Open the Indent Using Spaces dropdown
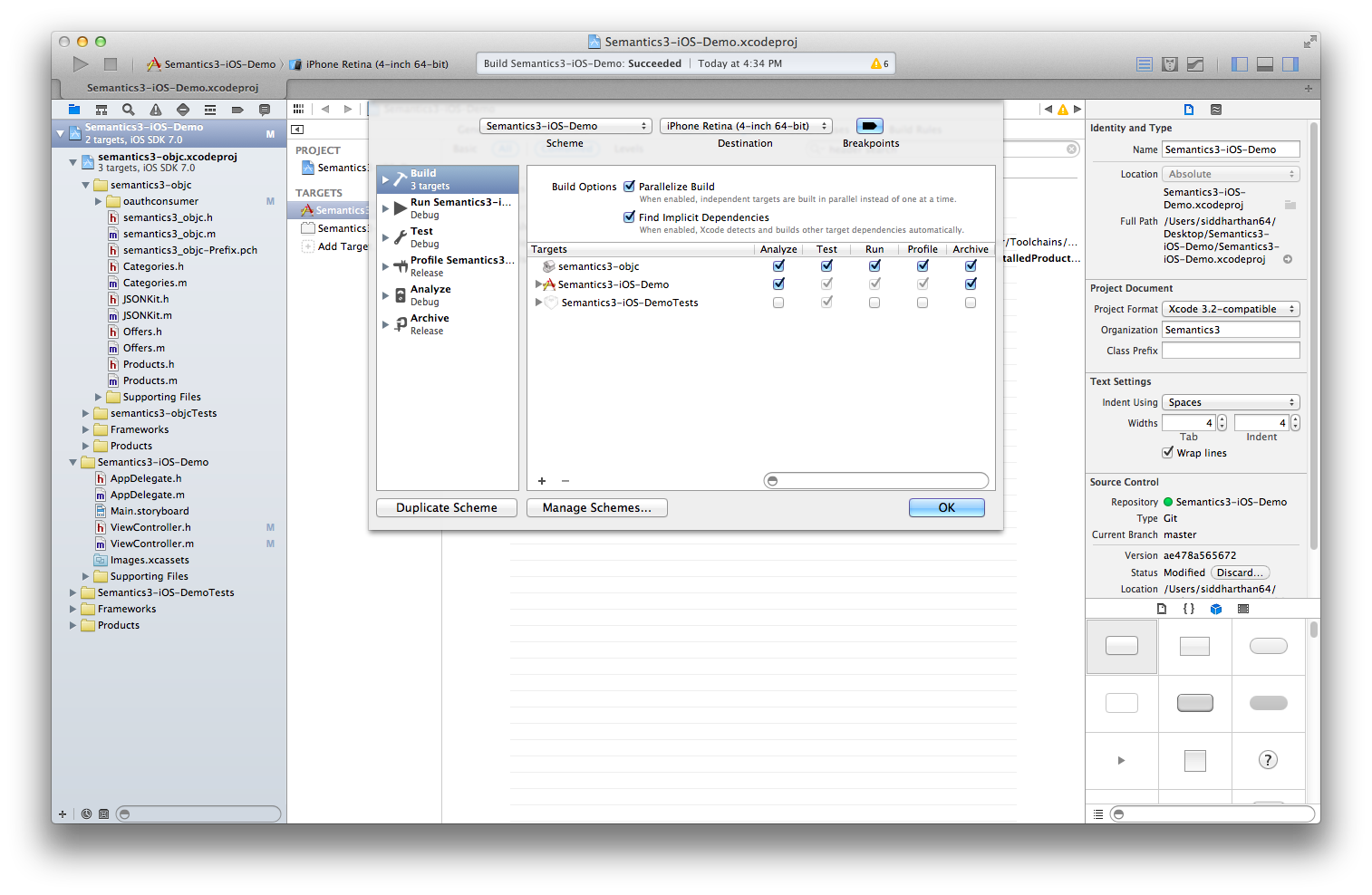The image size is (1372, 895). tap(1231, 402)
